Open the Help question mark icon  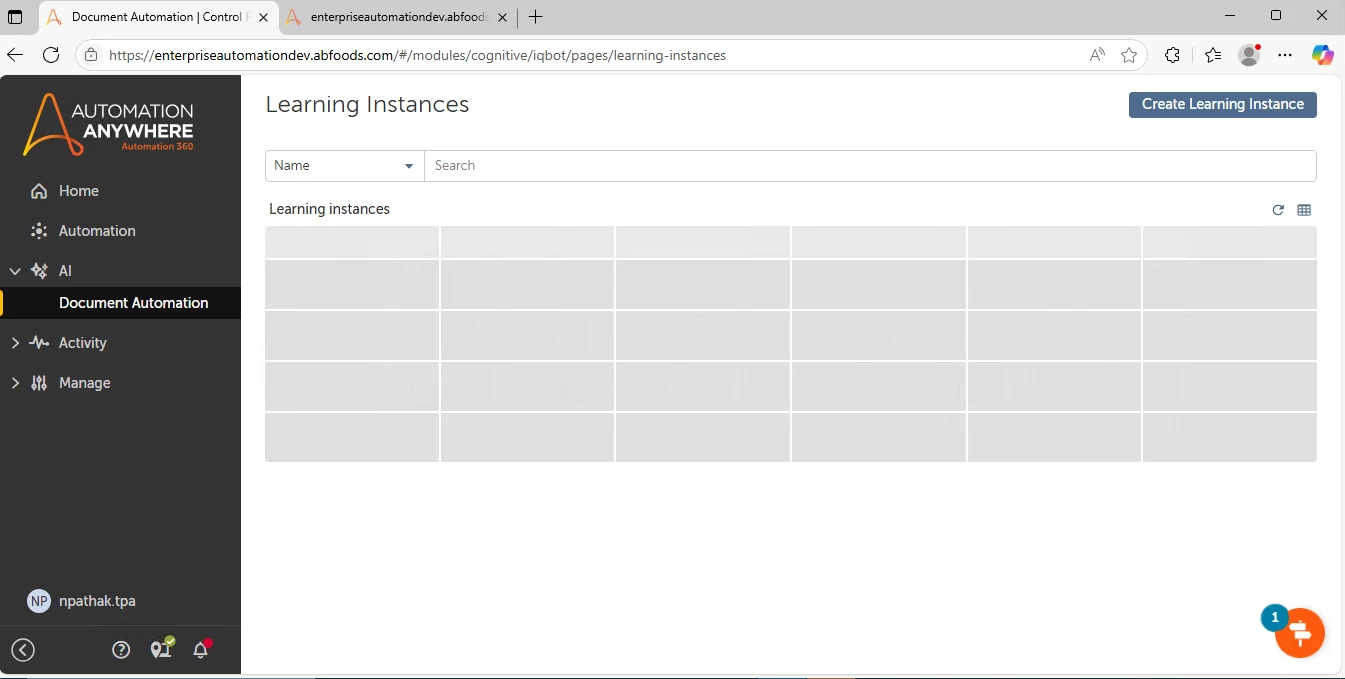point(121,650)
